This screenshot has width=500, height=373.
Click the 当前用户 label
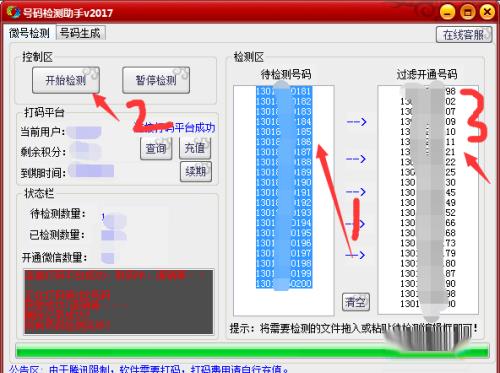point(43,132)
